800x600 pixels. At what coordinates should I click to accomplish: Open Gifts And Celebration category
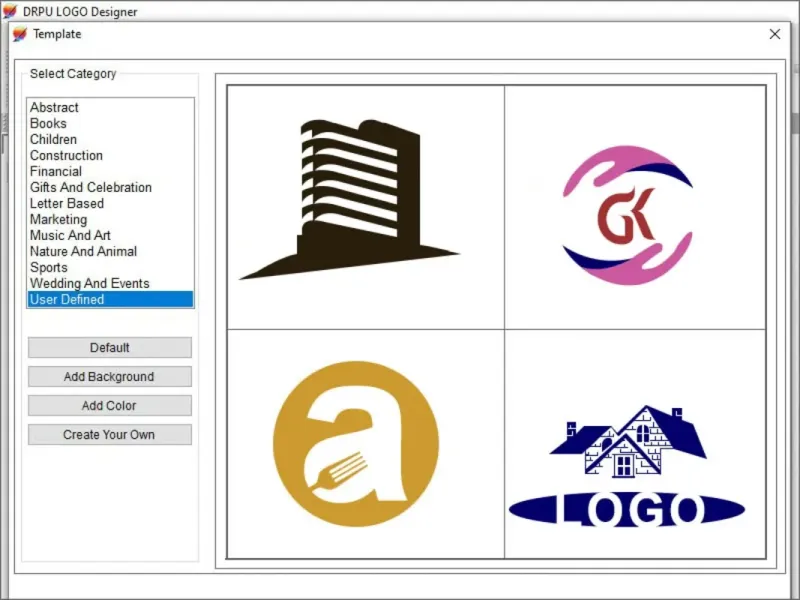point(110,187)
